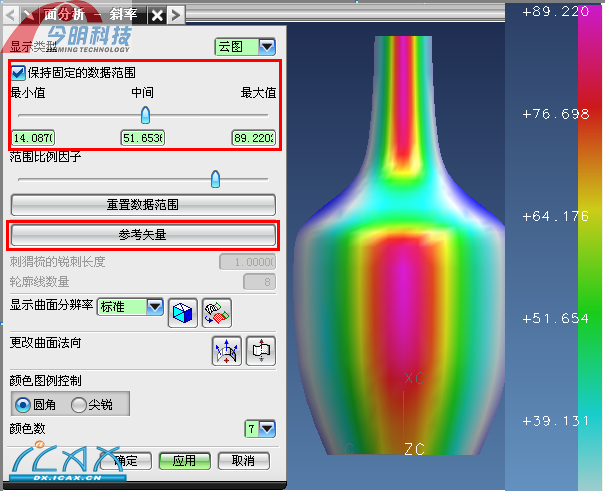Screen dimensions: 605x491
Task: Click the 最大值 input field
Action: (253, 137)
